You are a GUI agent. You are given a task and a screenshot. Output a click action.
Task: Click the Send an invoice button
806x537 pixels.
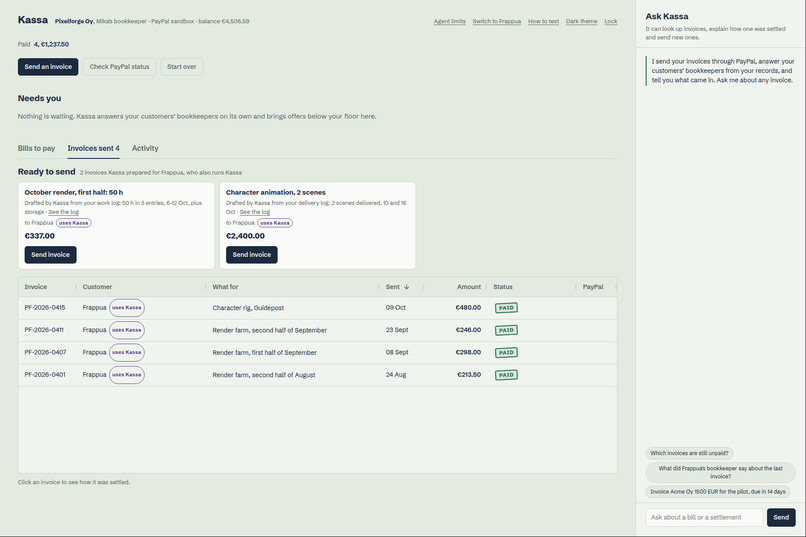tap(48, 67)
